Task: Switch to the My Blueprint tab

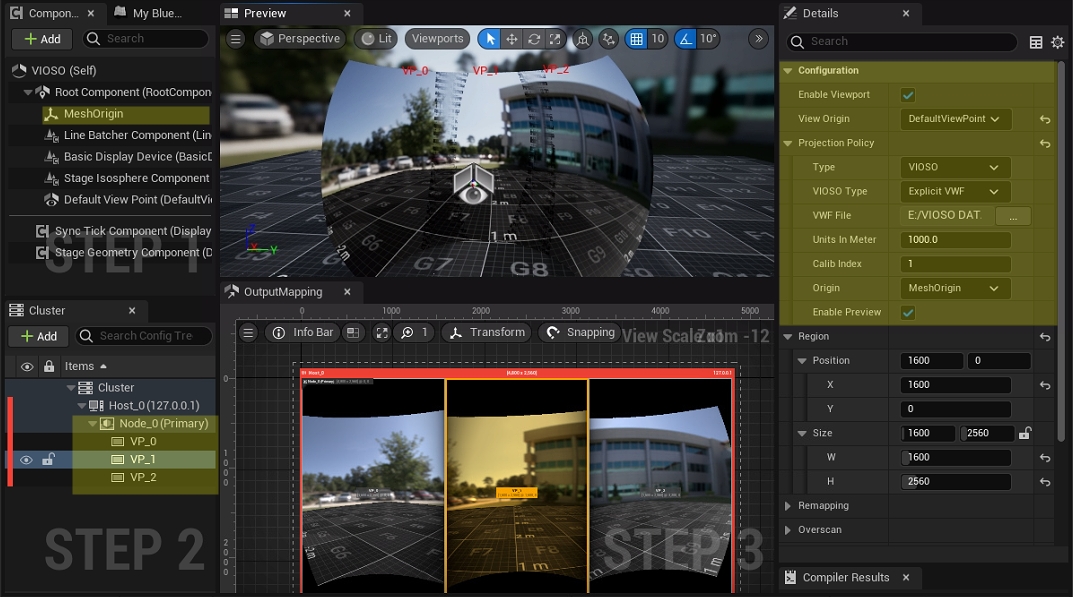Action: pyautogui.click(x=155, y=13)
